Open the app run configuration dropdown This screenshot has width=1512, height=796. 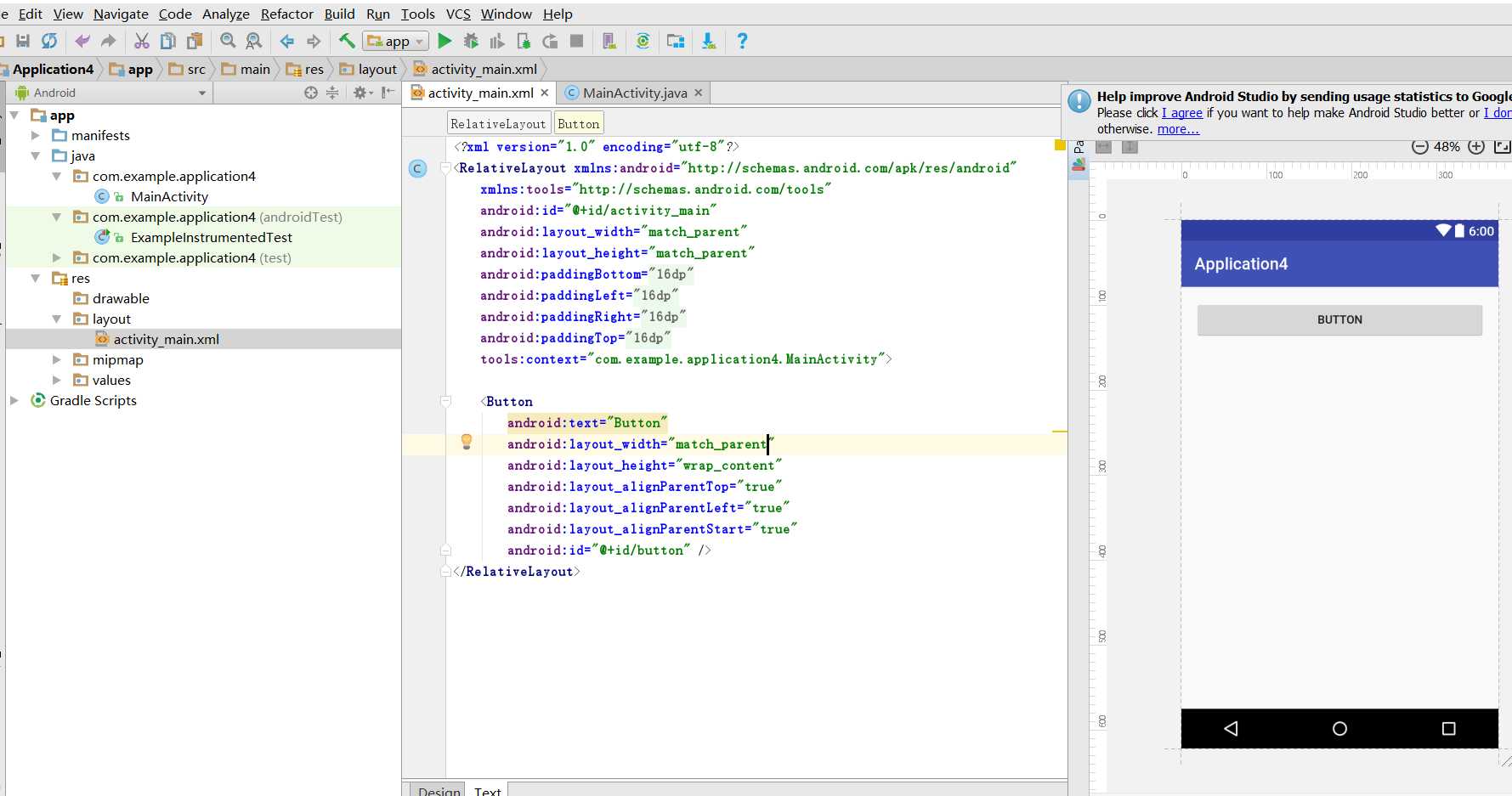(x=396, y=41)
